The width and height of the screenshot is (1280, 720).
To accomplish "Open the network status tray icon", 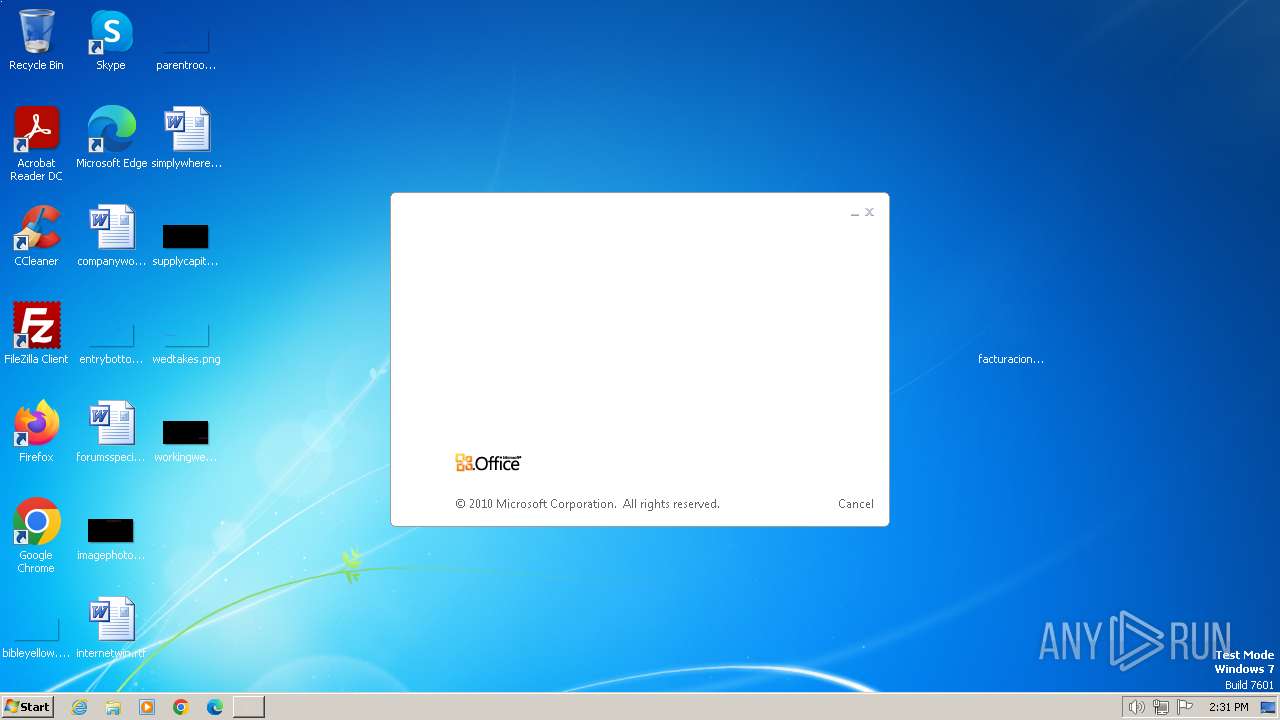I will coord(1161,707).
